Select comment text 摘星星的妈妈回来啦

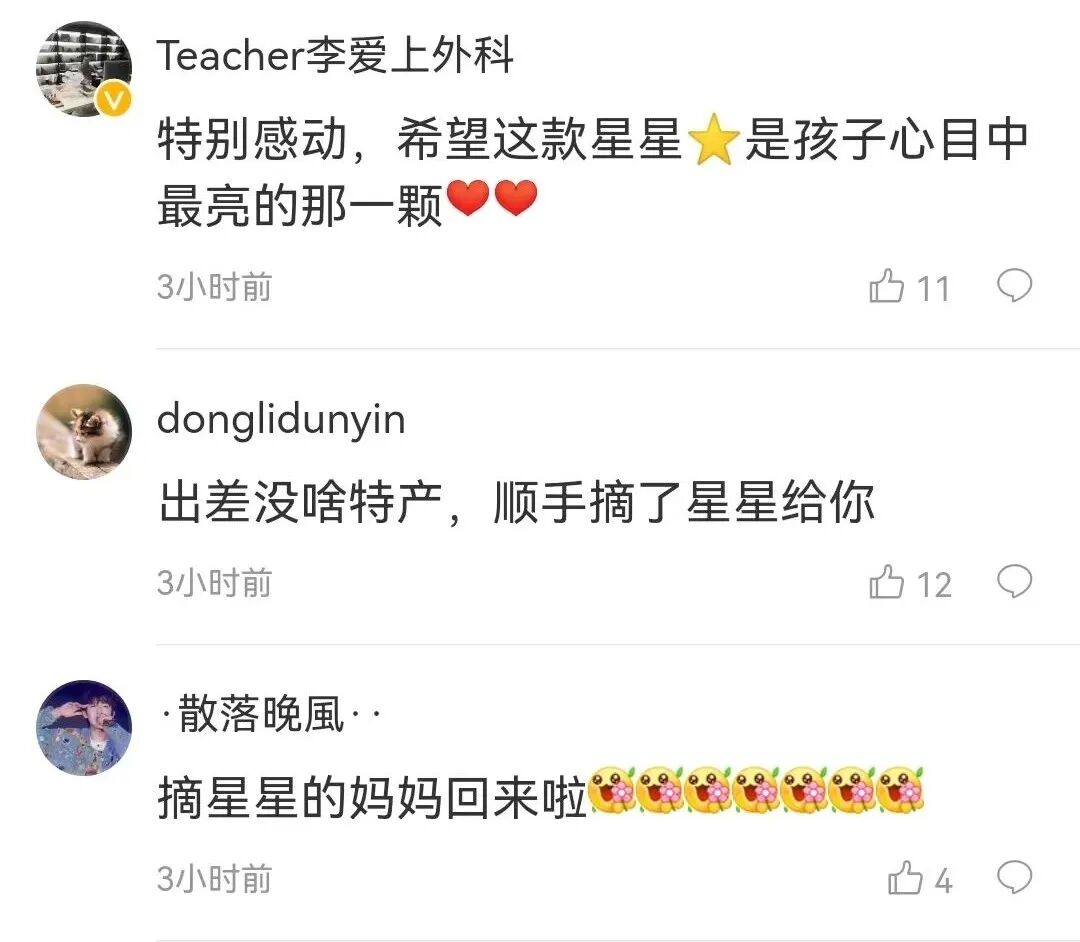pyautogui.click(x=372, y=799)
